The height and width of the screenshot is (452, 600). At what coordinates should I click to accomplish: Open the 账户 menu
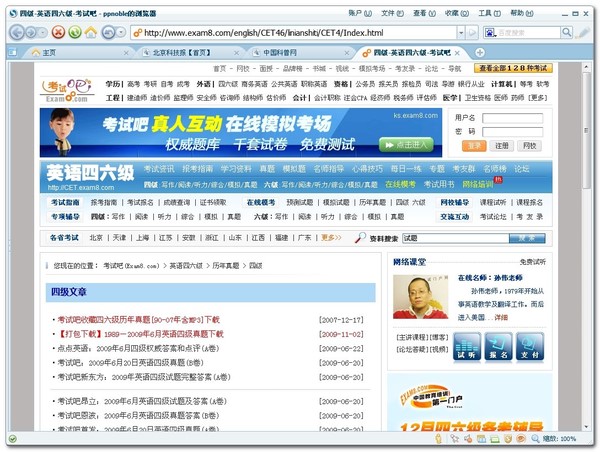(x=360, y=13)
